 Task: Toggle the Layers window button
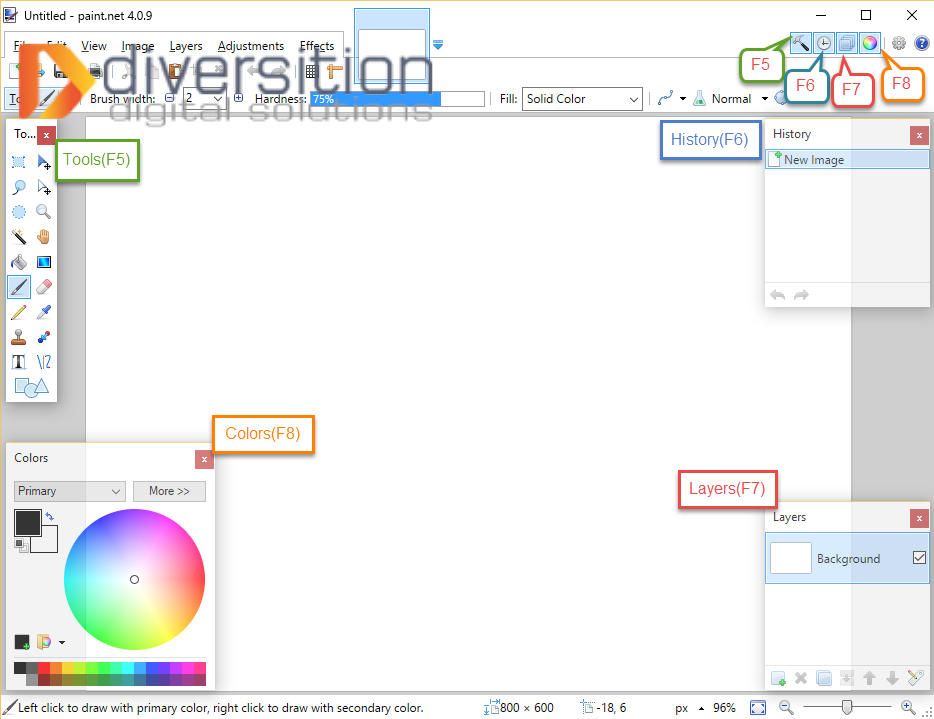pyautogui.click(x=847, y=43)
